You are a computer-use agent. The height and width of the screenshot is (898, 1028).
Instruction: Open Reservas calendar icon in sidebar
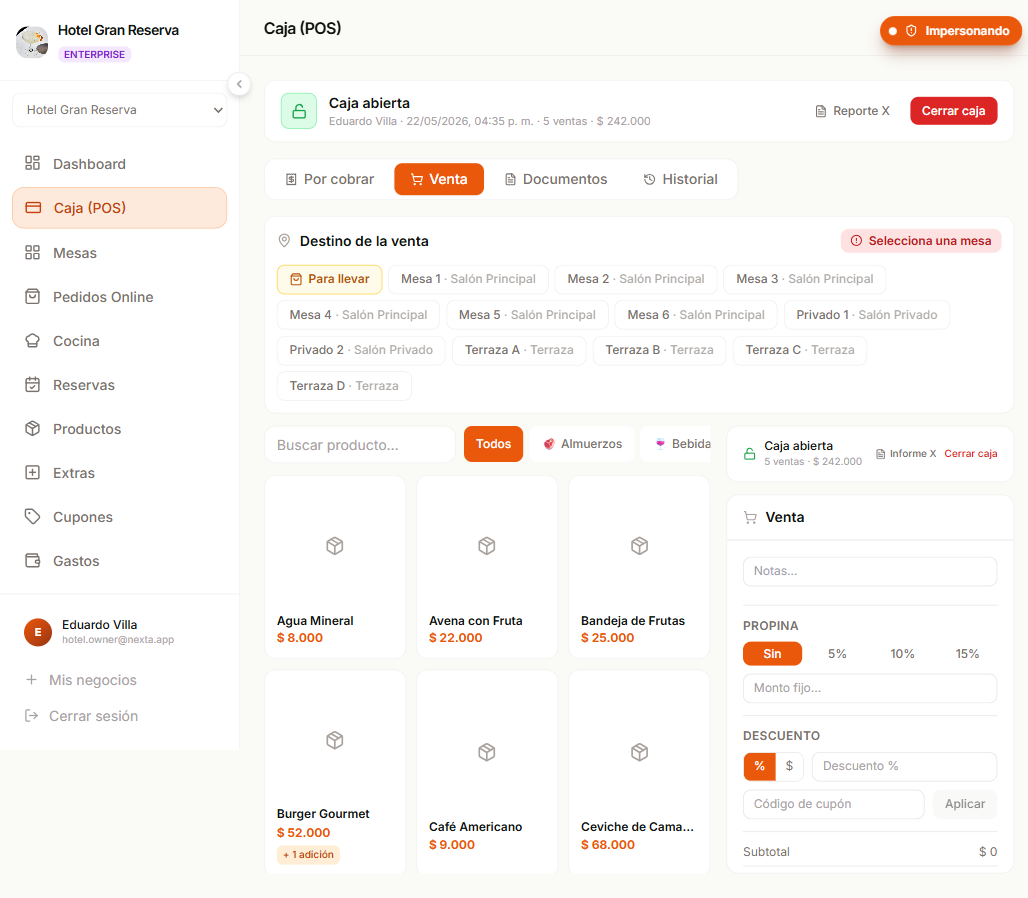point(32,385)
